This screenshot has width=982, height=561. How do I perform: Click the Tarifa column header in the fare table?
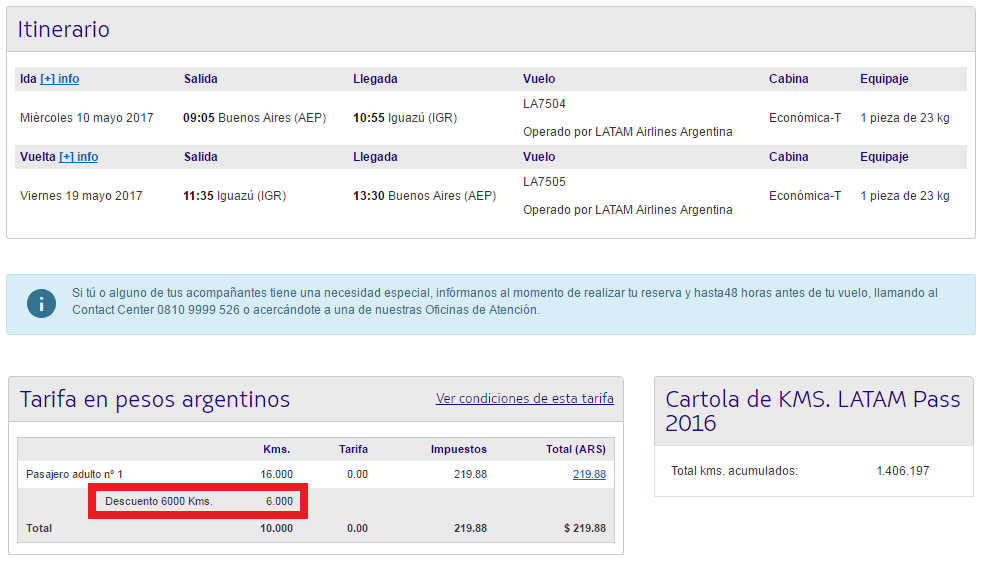tap(353, 450)
